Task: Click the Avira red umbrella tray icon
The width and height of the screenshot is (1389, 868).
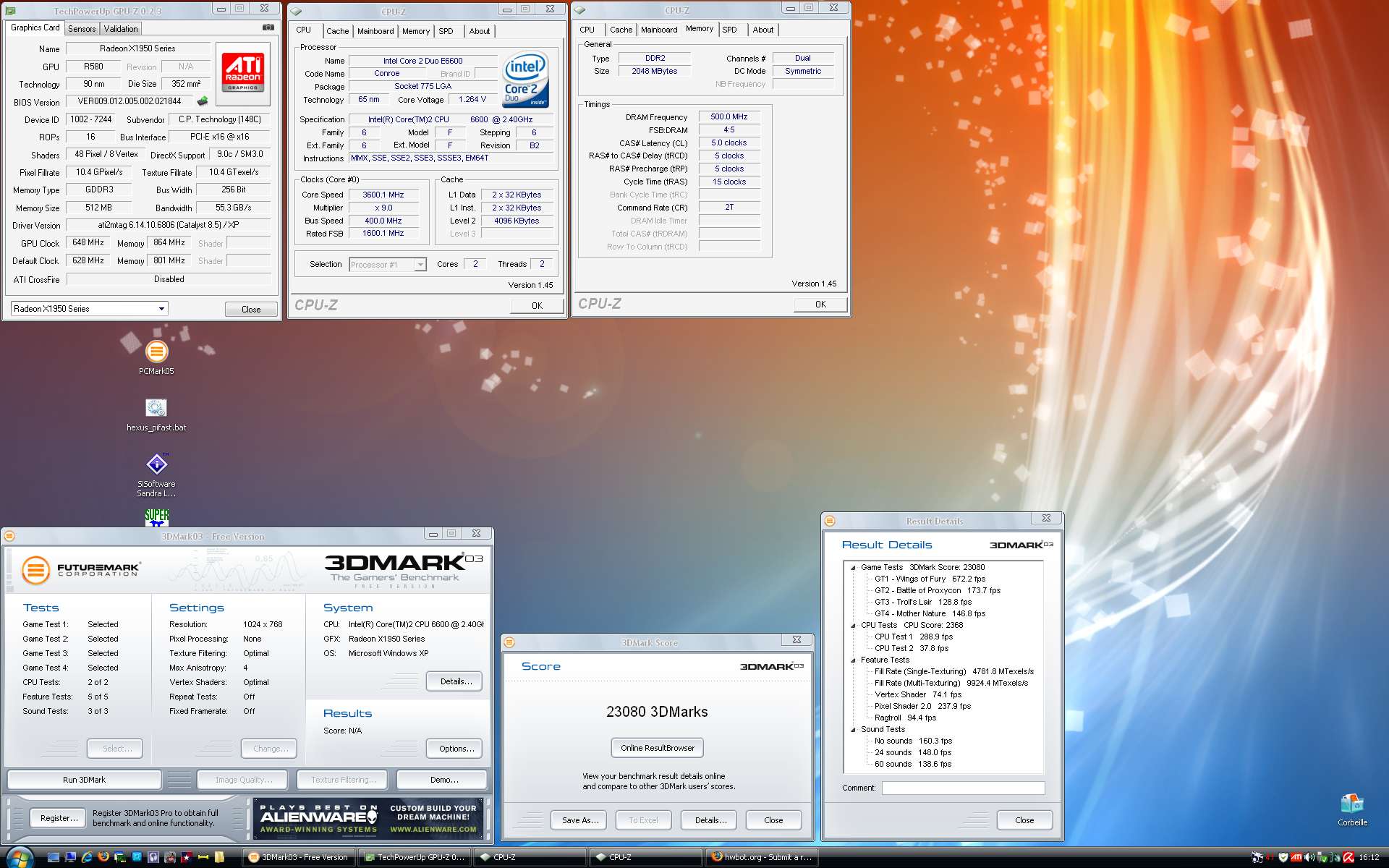Action: click(1348, 857)
